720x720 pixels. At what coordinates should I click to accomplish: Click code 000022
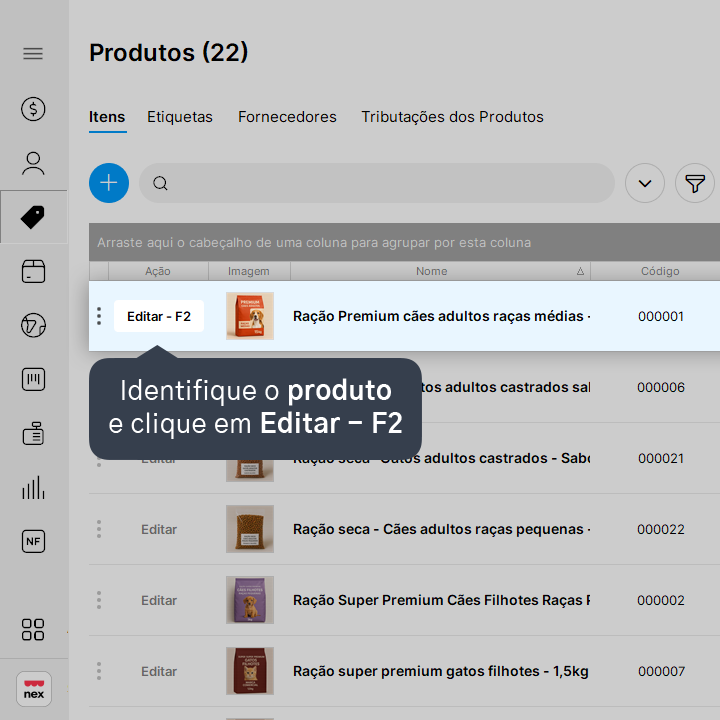661,529
